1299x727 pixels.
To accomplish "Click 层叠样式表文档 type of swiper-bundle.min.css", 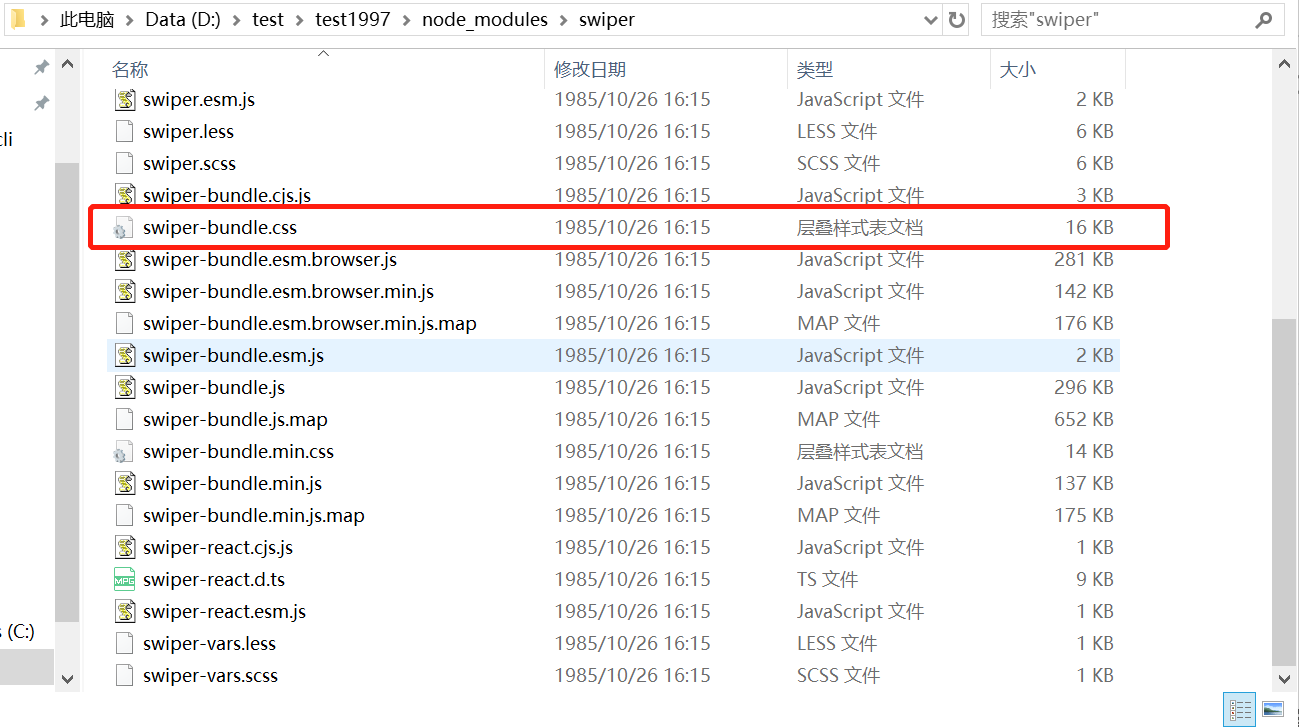I will 859,452.
